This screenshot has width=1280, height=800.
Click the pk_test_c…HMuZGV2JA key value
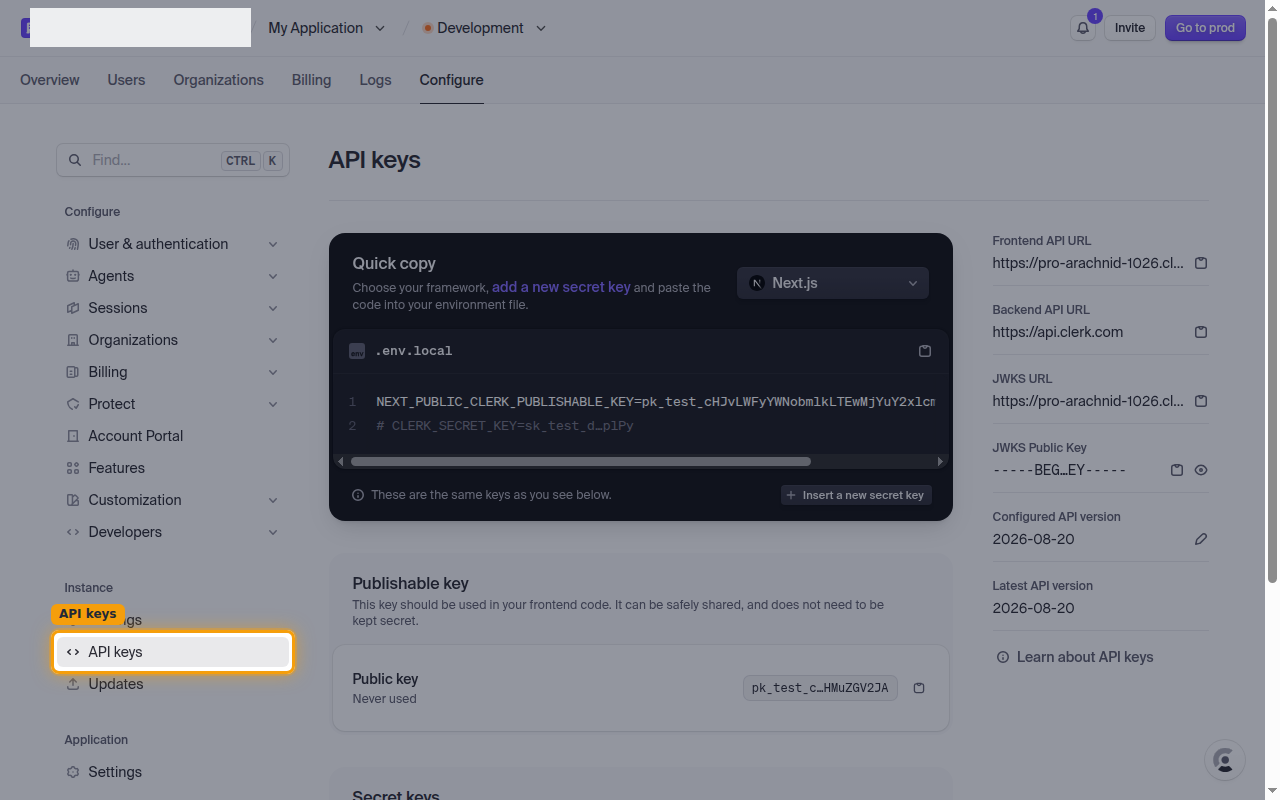click(x=820, y=688)
